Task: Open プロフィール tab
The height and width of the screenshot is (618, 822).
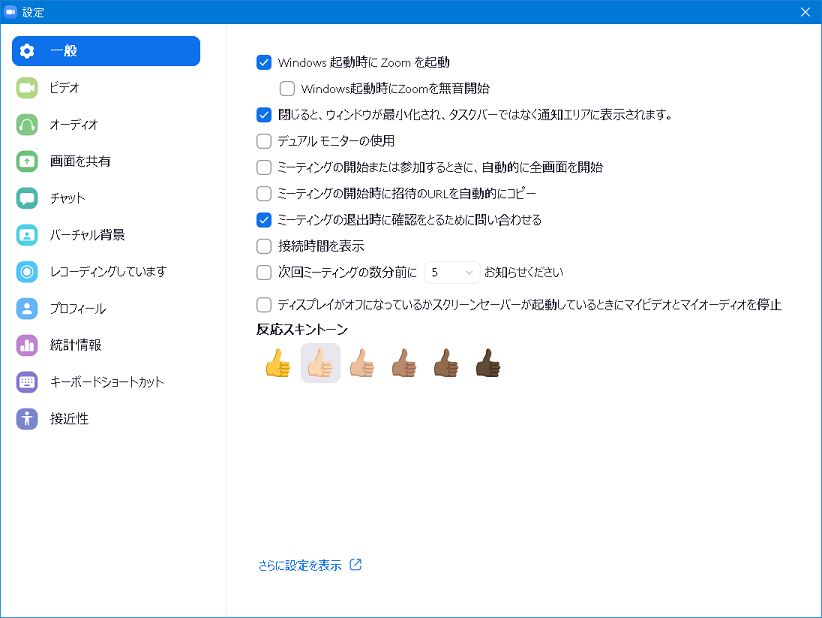Action: [106, 309]
